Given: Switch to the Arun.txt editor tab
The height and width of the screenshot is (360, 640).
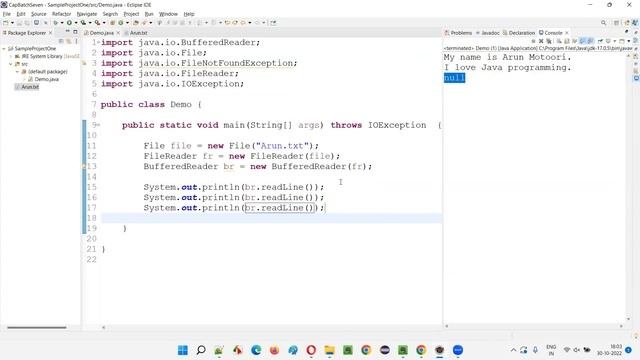Looking at the screenshot, I should pos(138,33).
